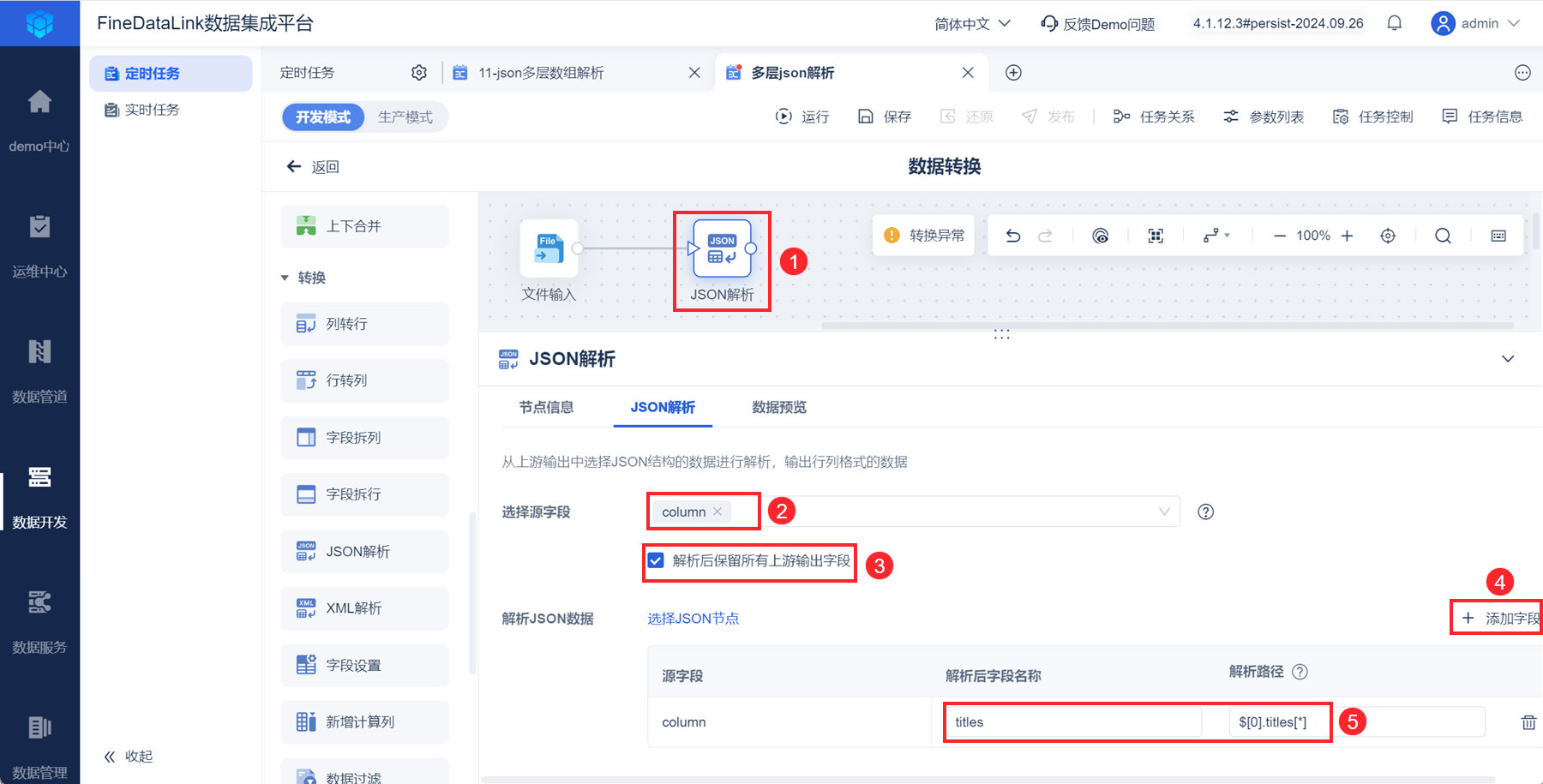Click the 运行 run button
Screen dimensions: 1543x784
(x=802, y=117)
